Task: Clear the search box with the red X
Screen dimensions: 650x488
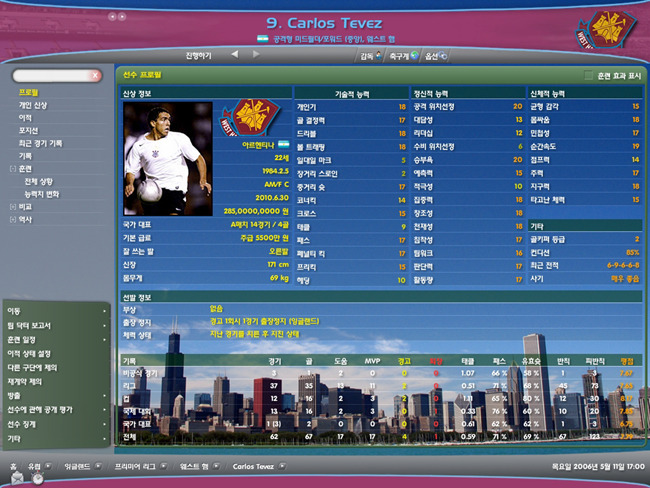Action: pyautogui.click(x=95, y=75)
